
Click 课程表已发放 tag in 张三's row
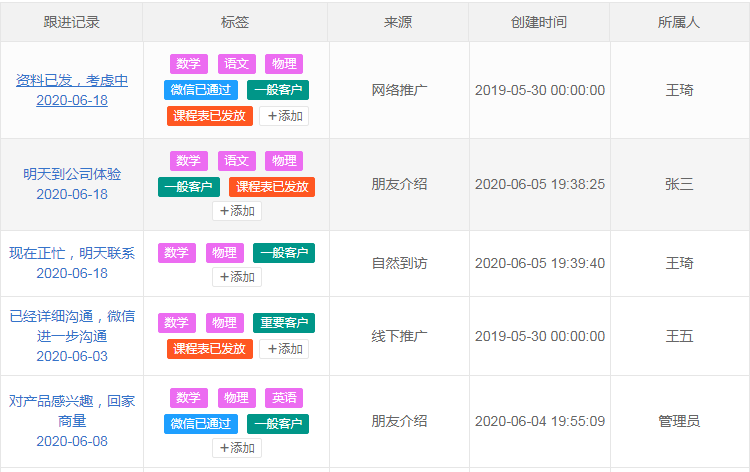272,186
